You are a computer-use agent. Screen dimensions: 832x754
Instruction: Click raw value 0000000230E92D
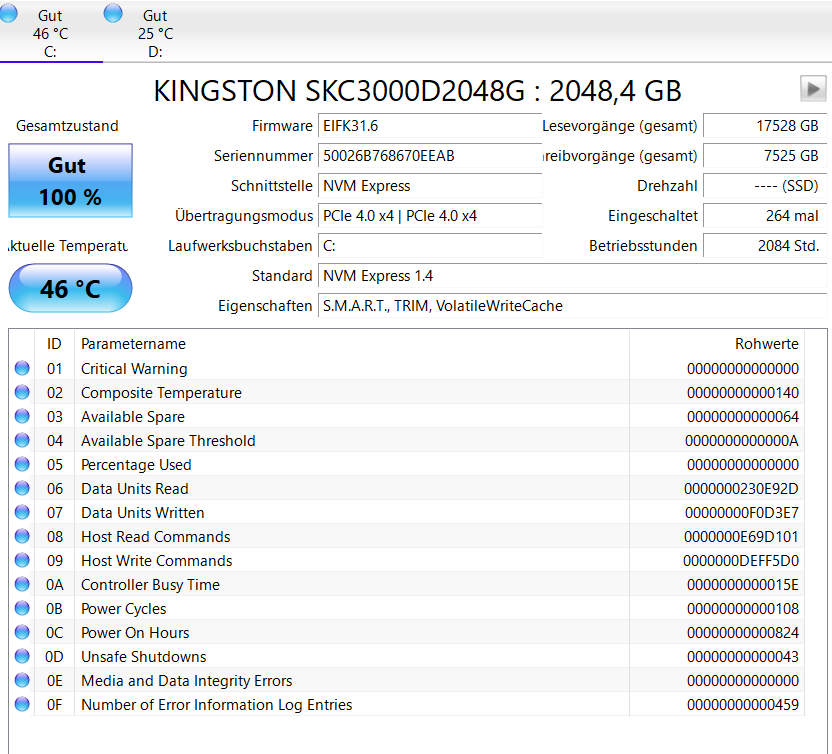741,489
